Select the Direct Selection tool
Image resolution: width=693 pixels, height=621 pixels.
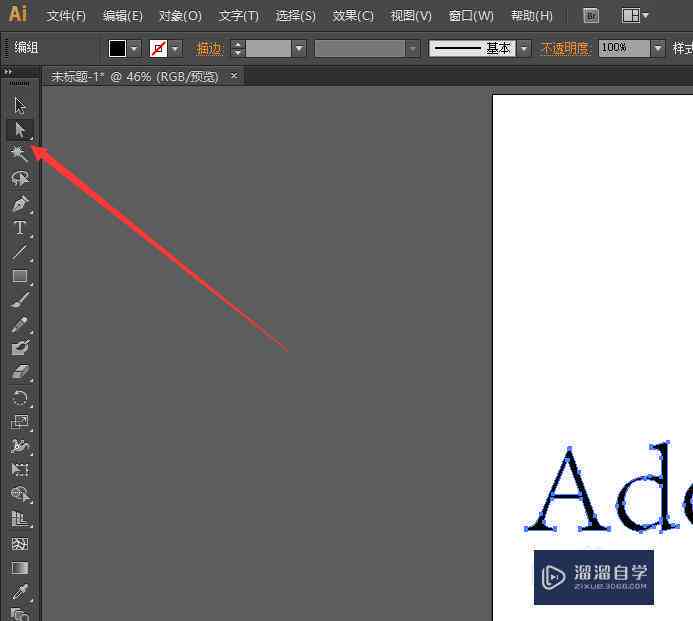click(20, 130)
